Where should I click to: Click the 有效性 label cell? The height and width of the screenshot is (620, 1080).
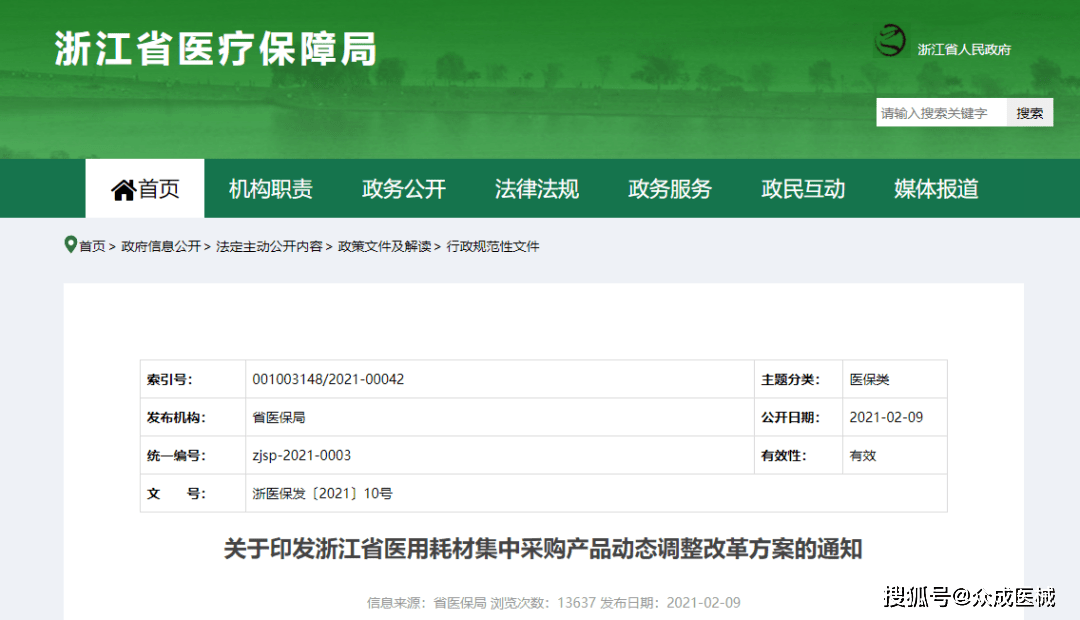(x=798, y=455)
